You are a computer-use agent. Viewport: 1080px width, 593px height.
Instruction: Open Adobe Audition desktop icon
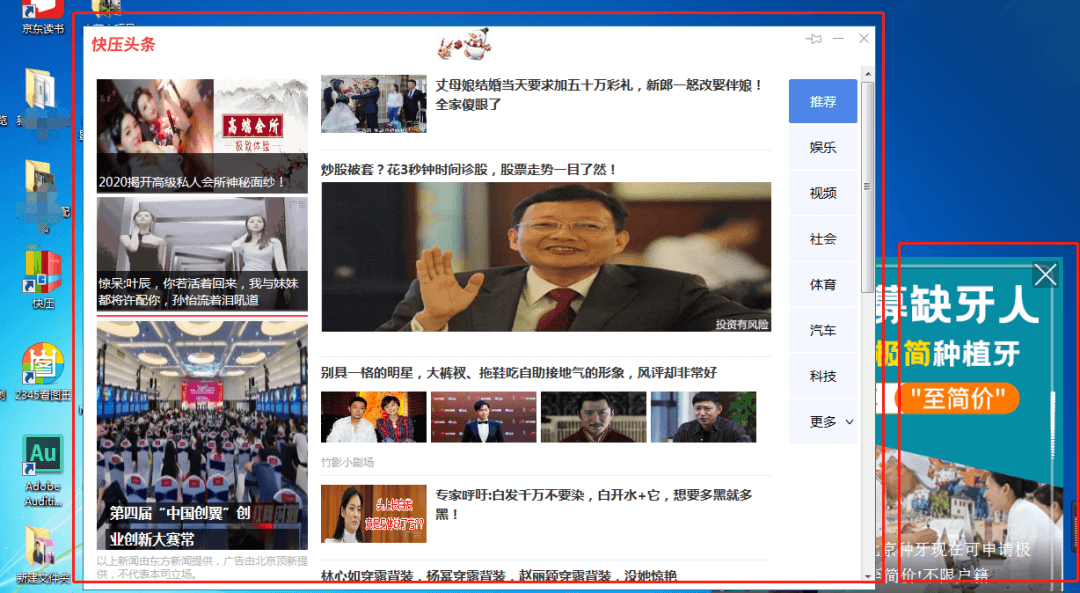click(43, 456)
